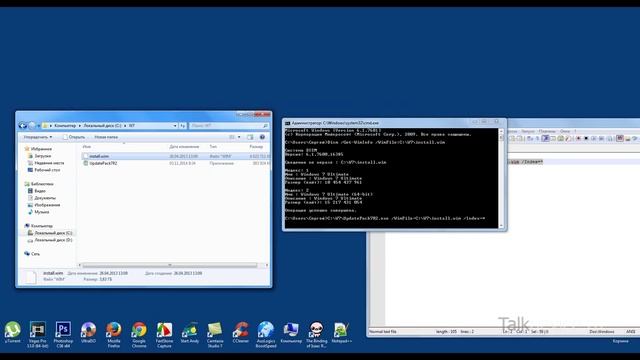
Task: Click W7 folder breadcrumb
Action: [x=132, y=126]
